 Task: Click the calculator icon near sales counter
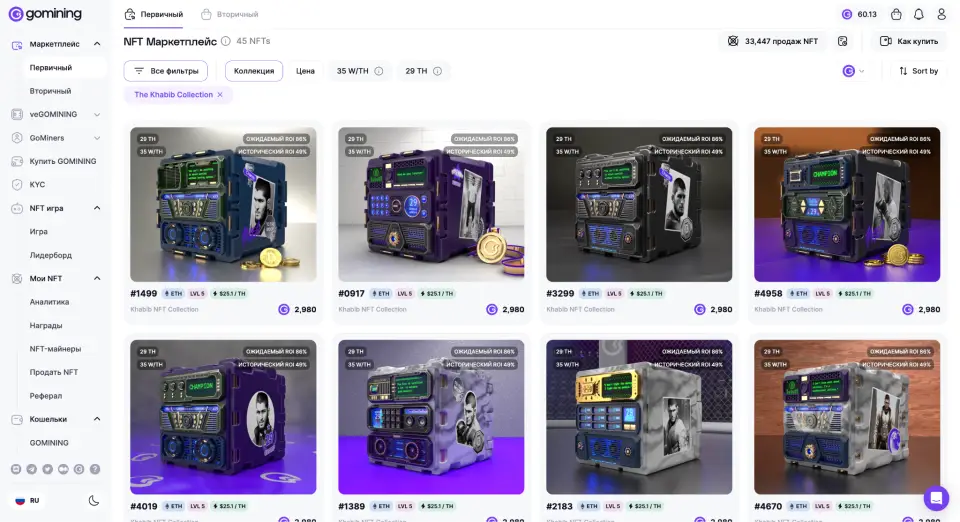point(842,41)
